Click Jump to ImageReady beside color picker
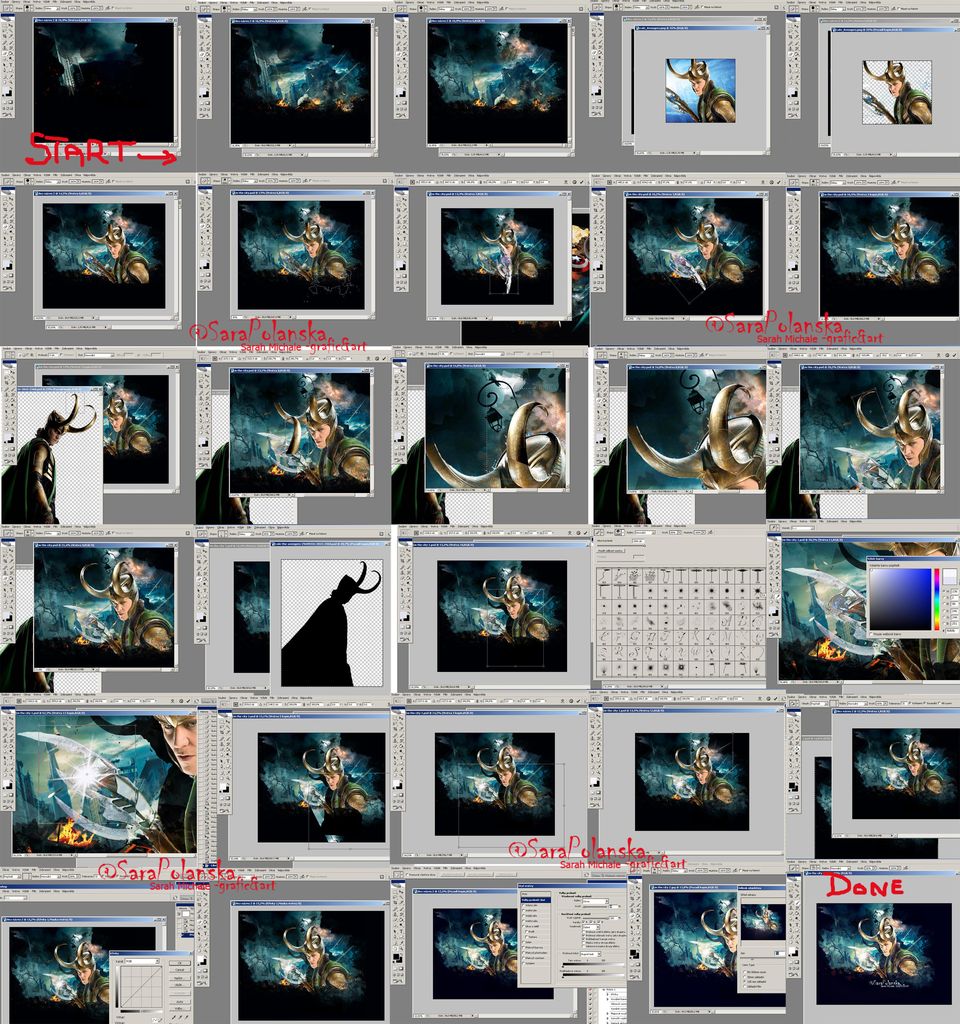Viewport: 960px width, 1024px height. (x=775, y=634)
